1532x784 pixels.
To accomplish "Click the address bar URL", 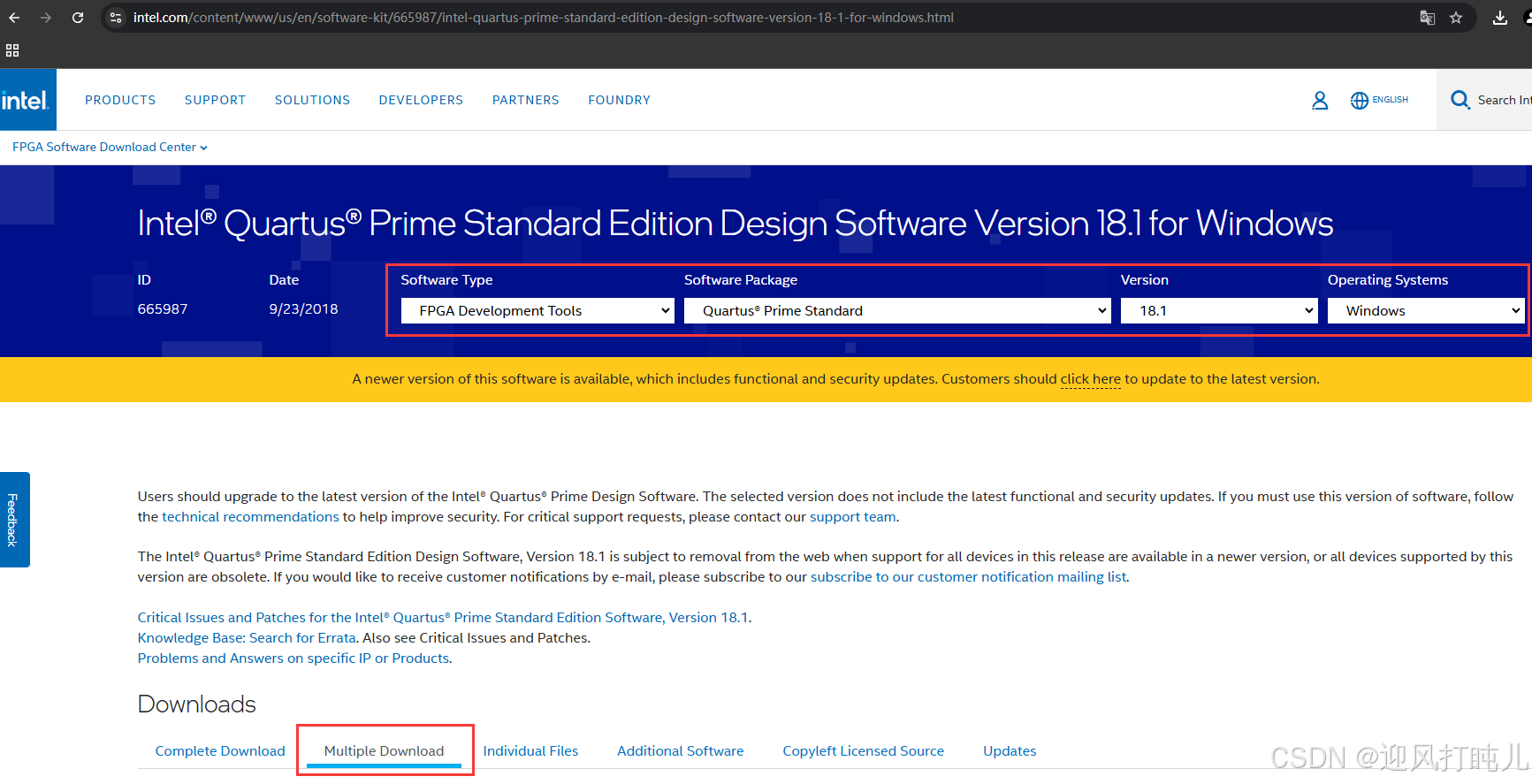I will (x=543, y=18).
